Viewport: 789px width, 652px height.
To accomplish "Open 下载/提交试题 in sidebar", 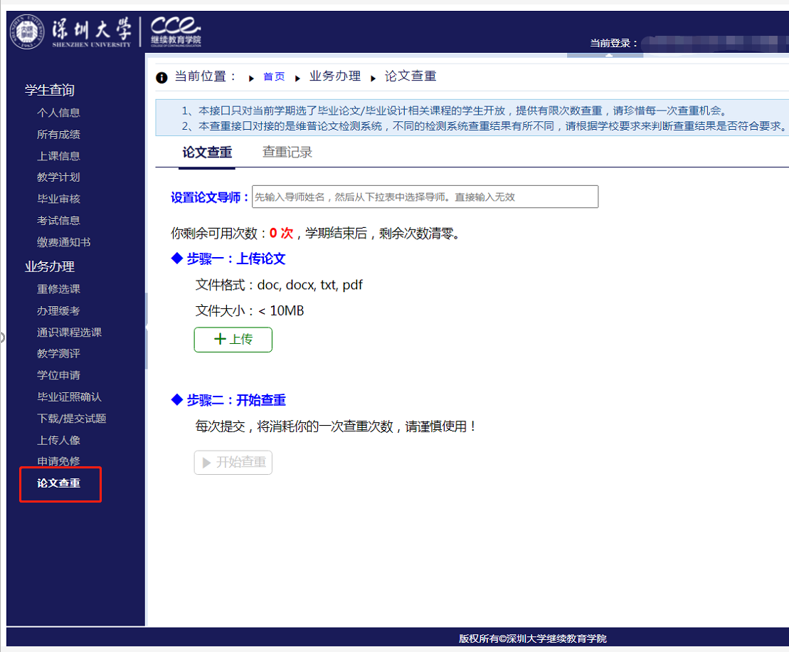I will pos(71,418).
